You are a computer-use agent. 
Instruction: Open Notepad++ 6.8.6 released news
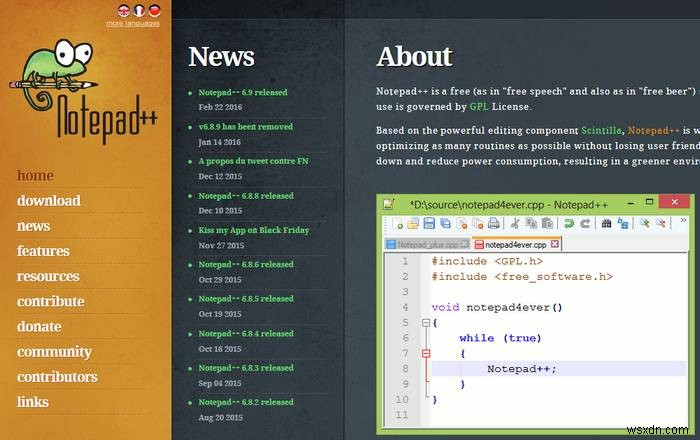pos(246,265)
